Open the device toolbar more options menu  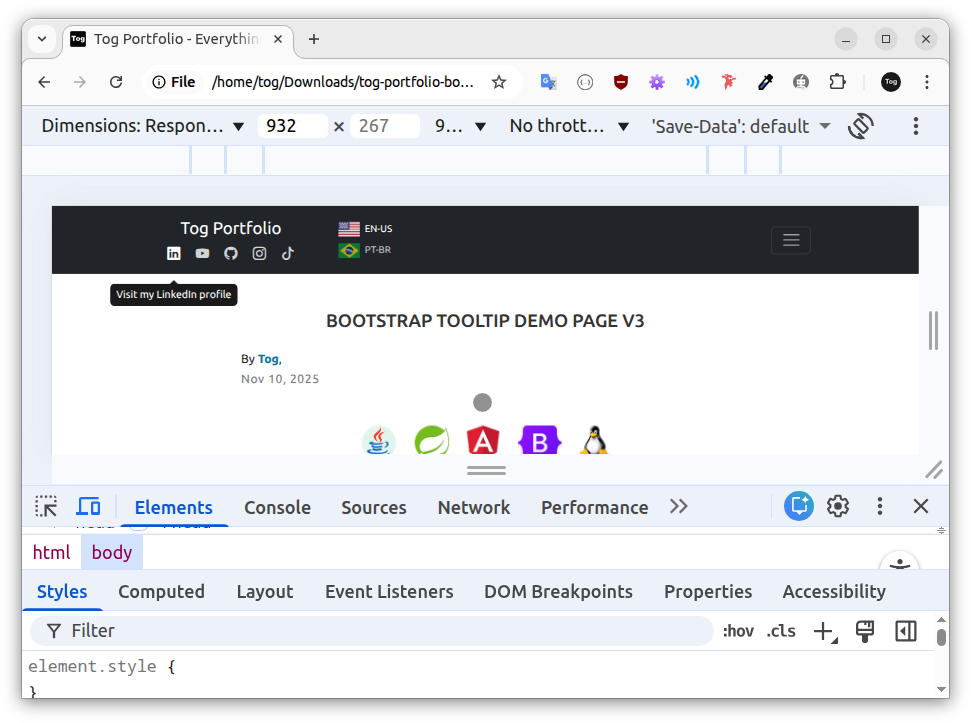[x=915, y=126]
